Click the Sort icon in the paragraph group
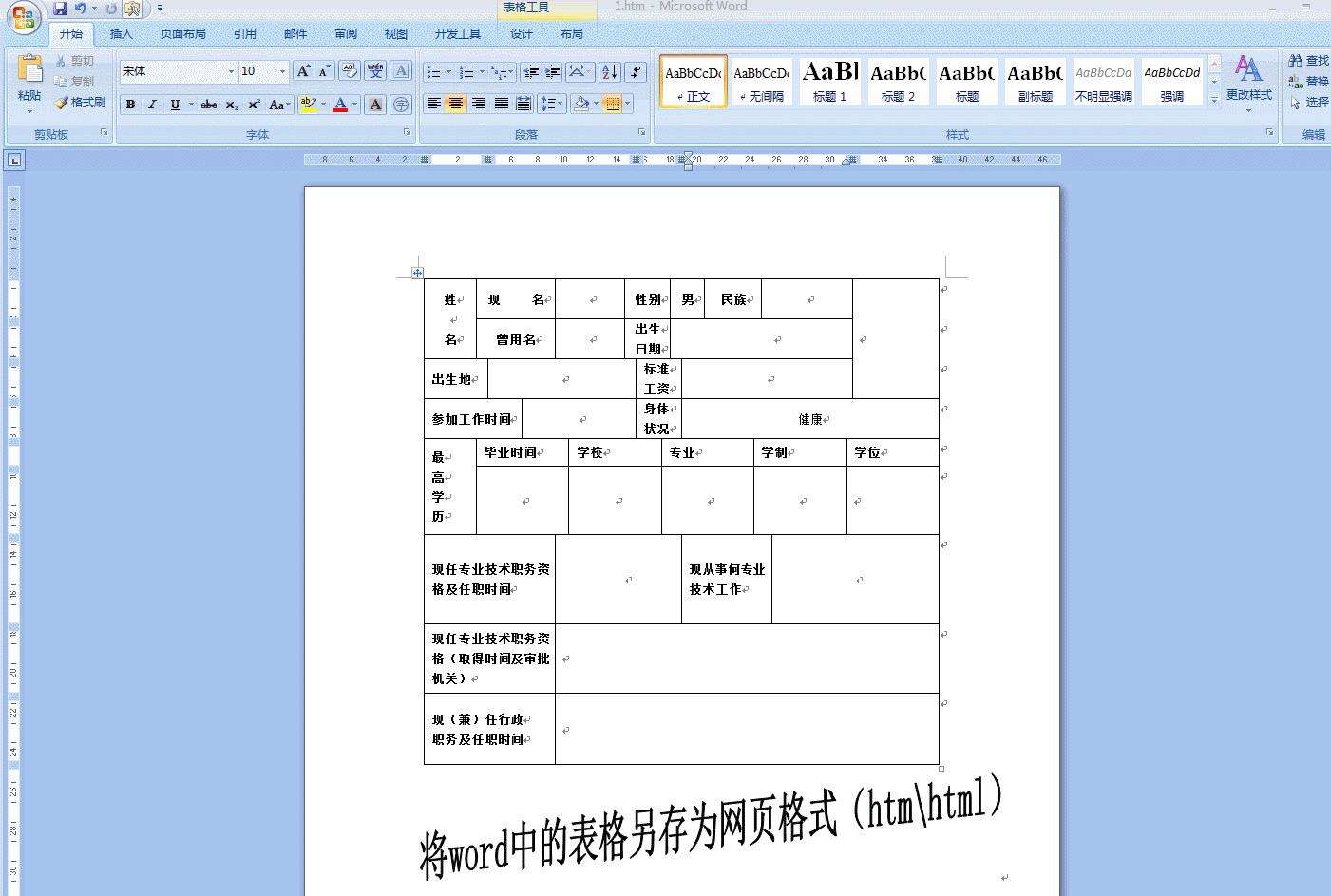This screenshot has width=1331, height=896. [609, 72]
